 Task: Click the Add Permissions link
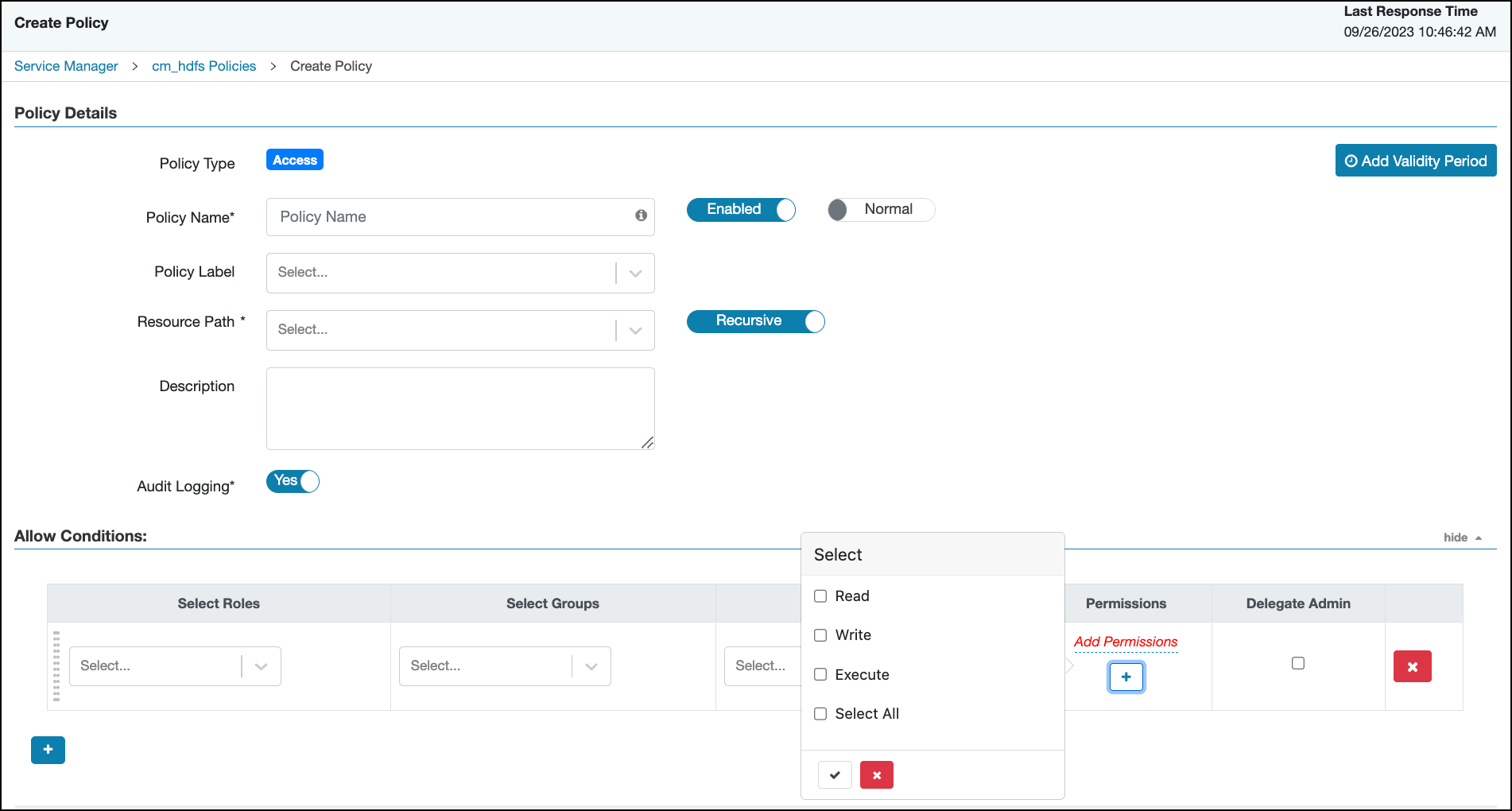point(1126,642)
